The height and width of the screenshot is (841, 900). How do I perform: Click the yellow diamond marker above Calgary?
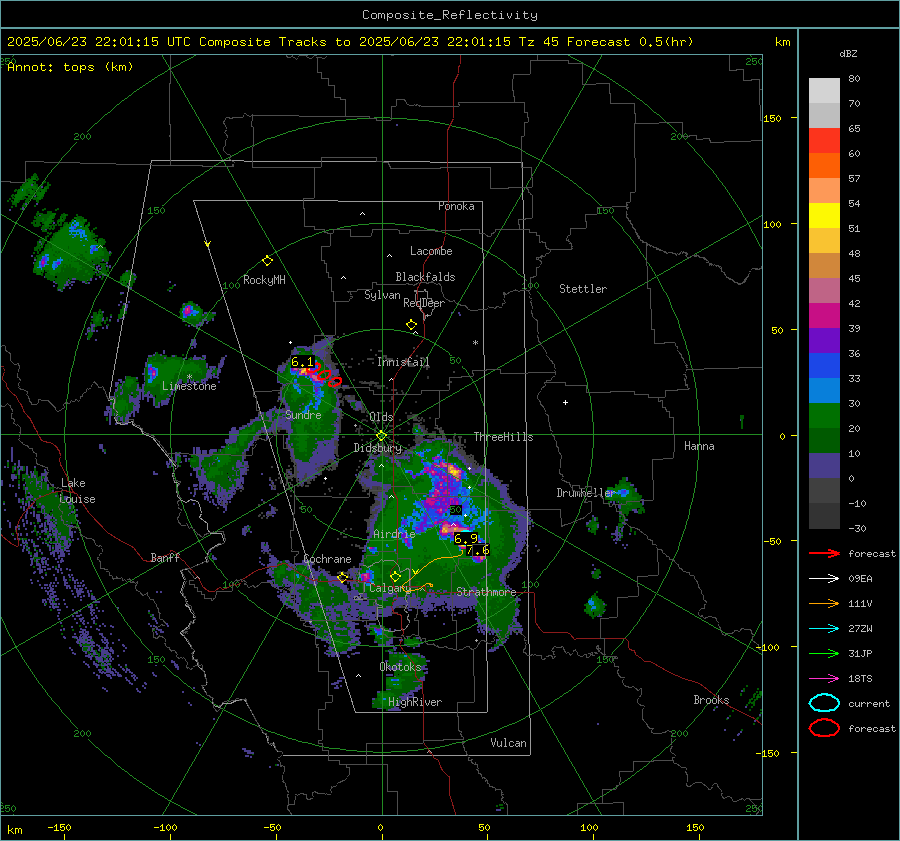pyautogui.click(x=395, y=576)
